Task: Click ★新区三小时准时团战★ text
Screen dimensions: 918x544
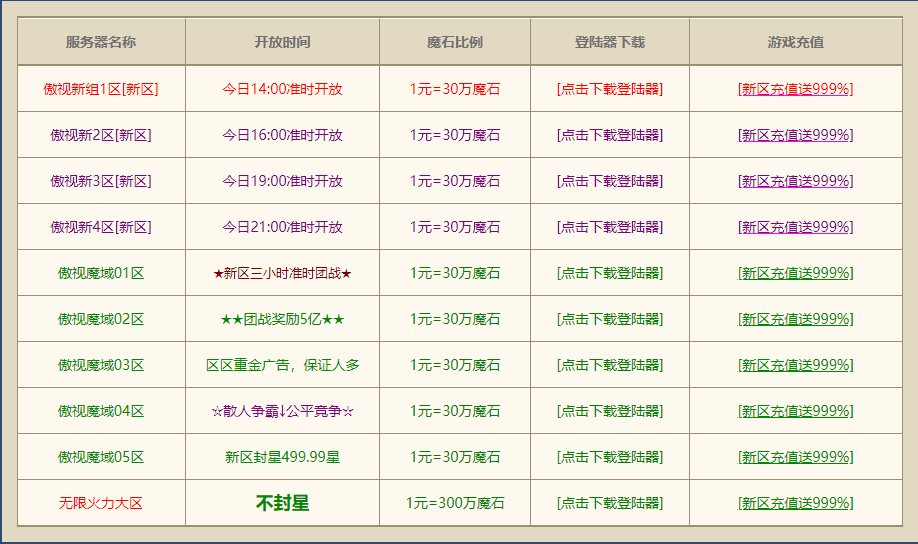Action: [282, 273]
